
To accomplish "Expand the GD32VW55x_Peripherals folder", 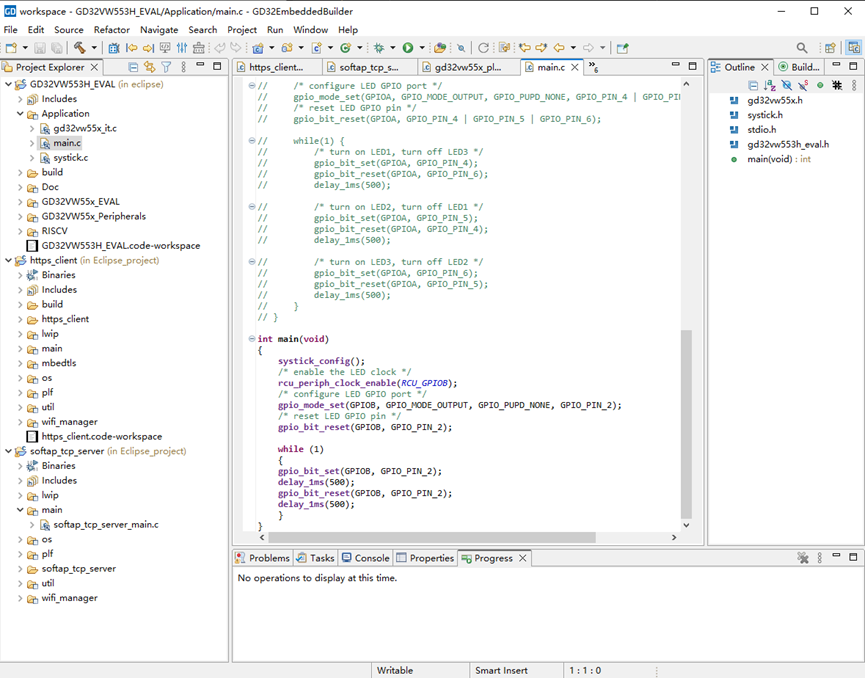I will [20, 216].
